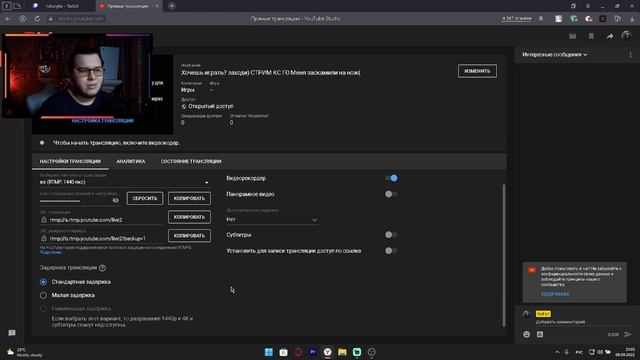This screenshot has height=360, width=640.
Task: Click the microphone icon in system tray
Action: 567,352
